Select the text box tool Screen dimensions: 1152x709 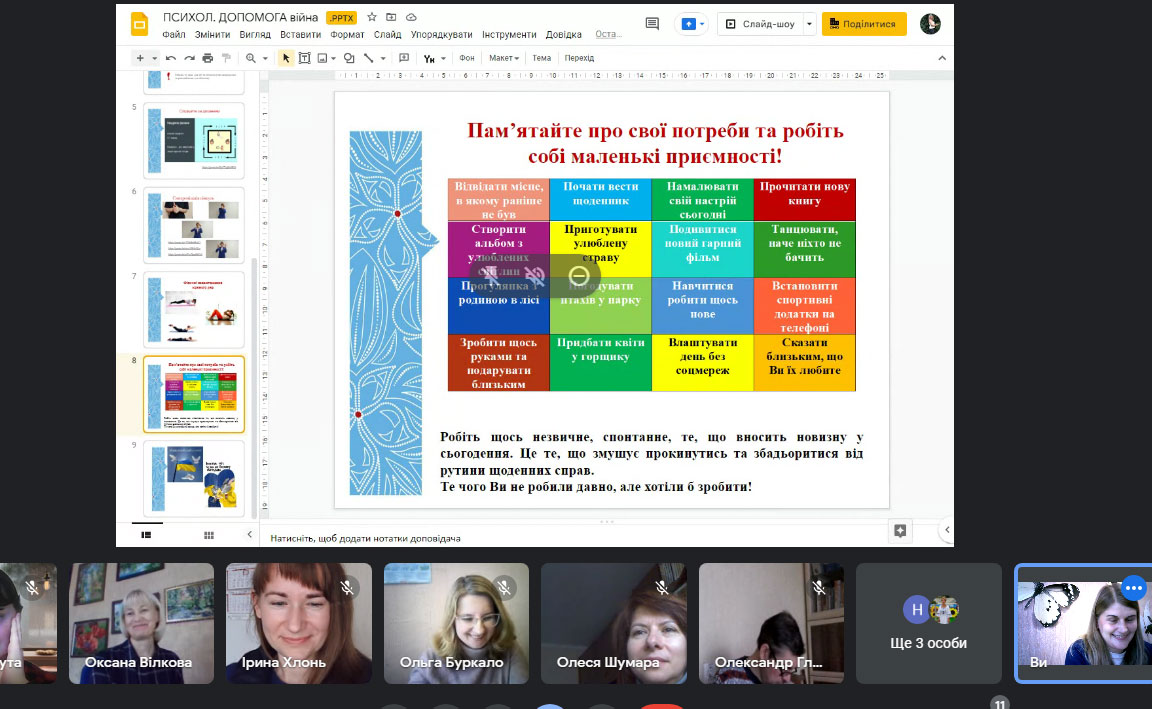coord(304,58)
